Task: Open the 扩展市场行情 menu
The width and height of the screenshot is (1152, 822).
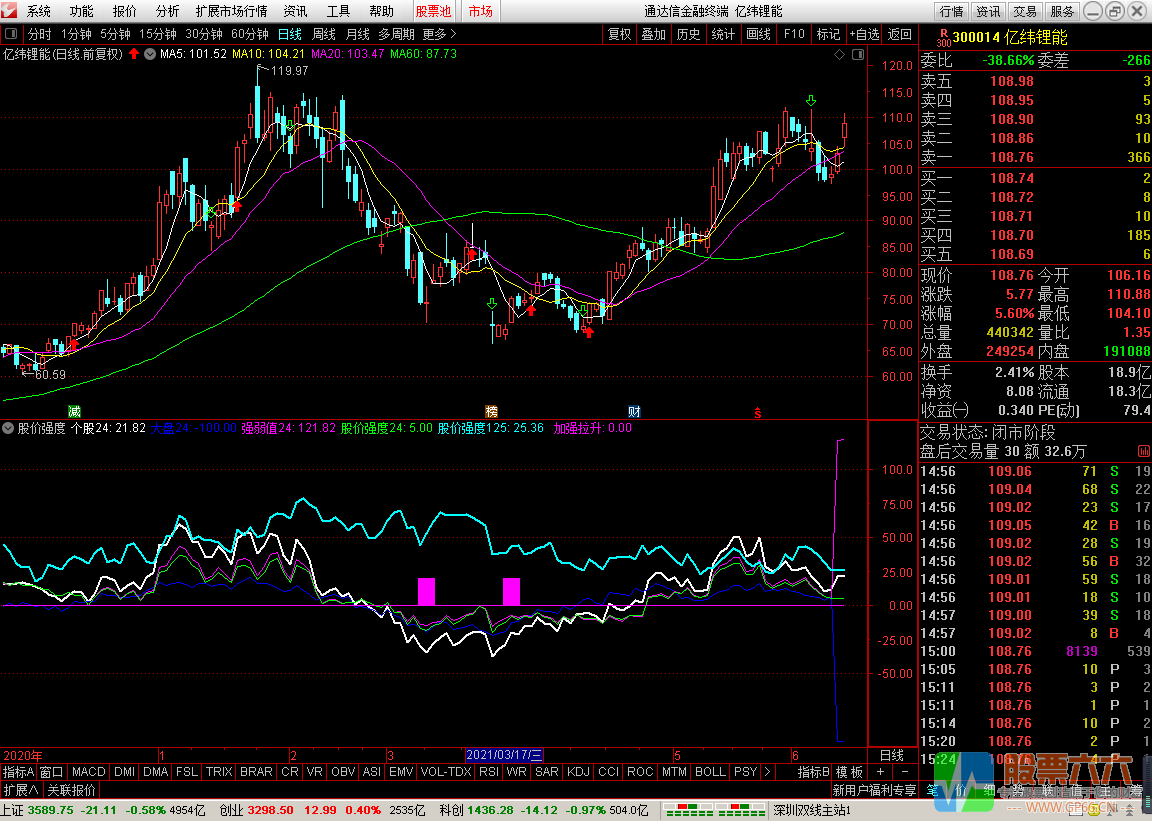Action: tap(231, 11)
